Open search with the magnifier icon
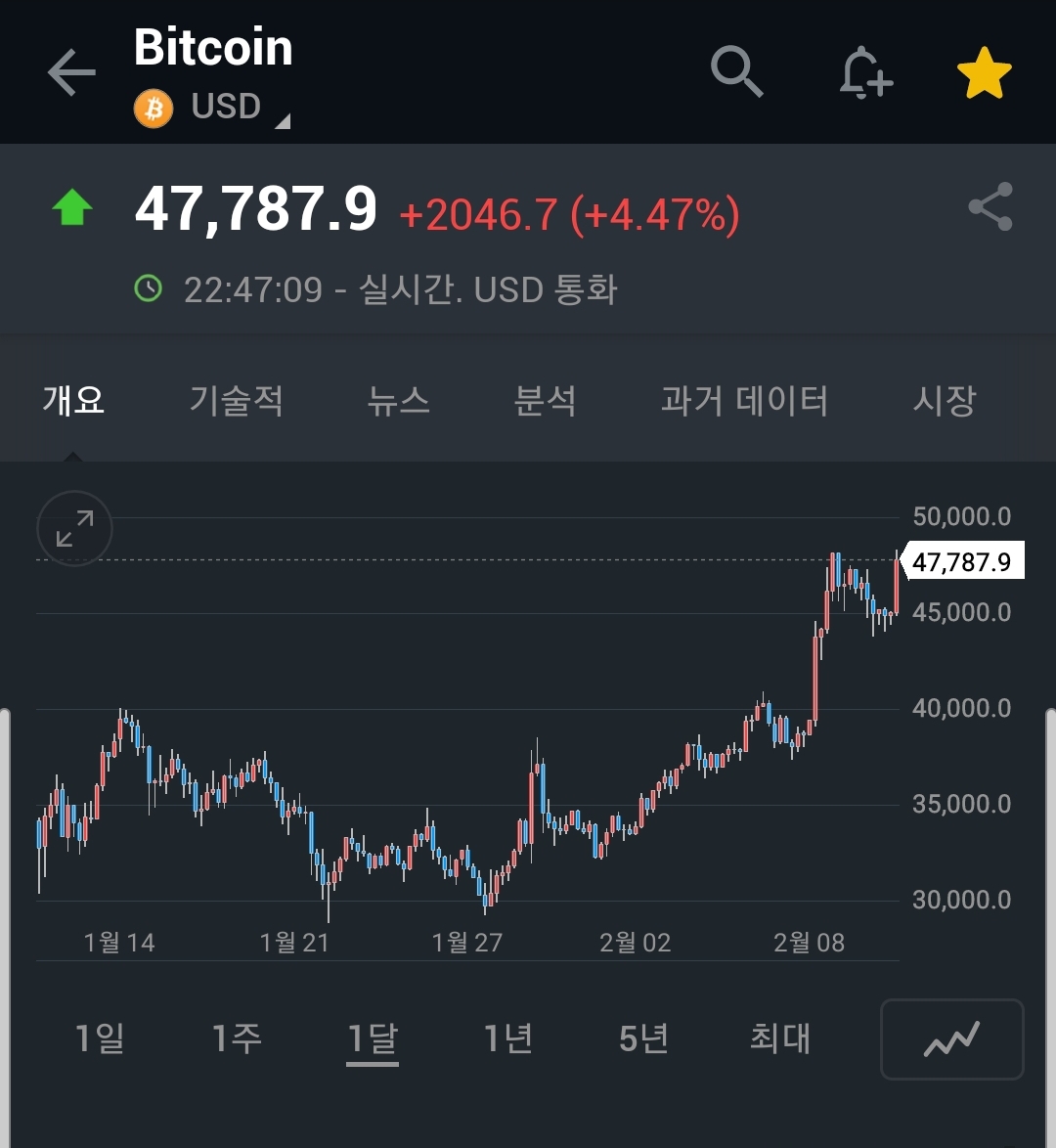Viewport: 1056px width, 1148px height. pyautogui.click(x=736, y=71)
